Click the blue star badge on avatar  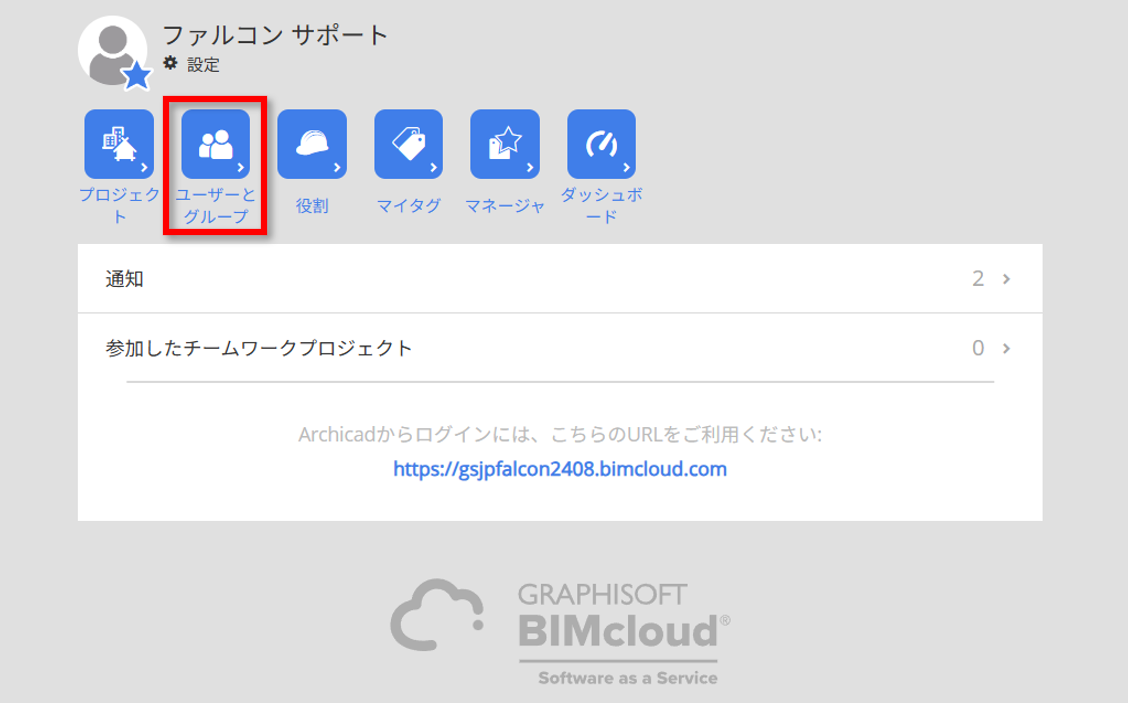(136, 75)
